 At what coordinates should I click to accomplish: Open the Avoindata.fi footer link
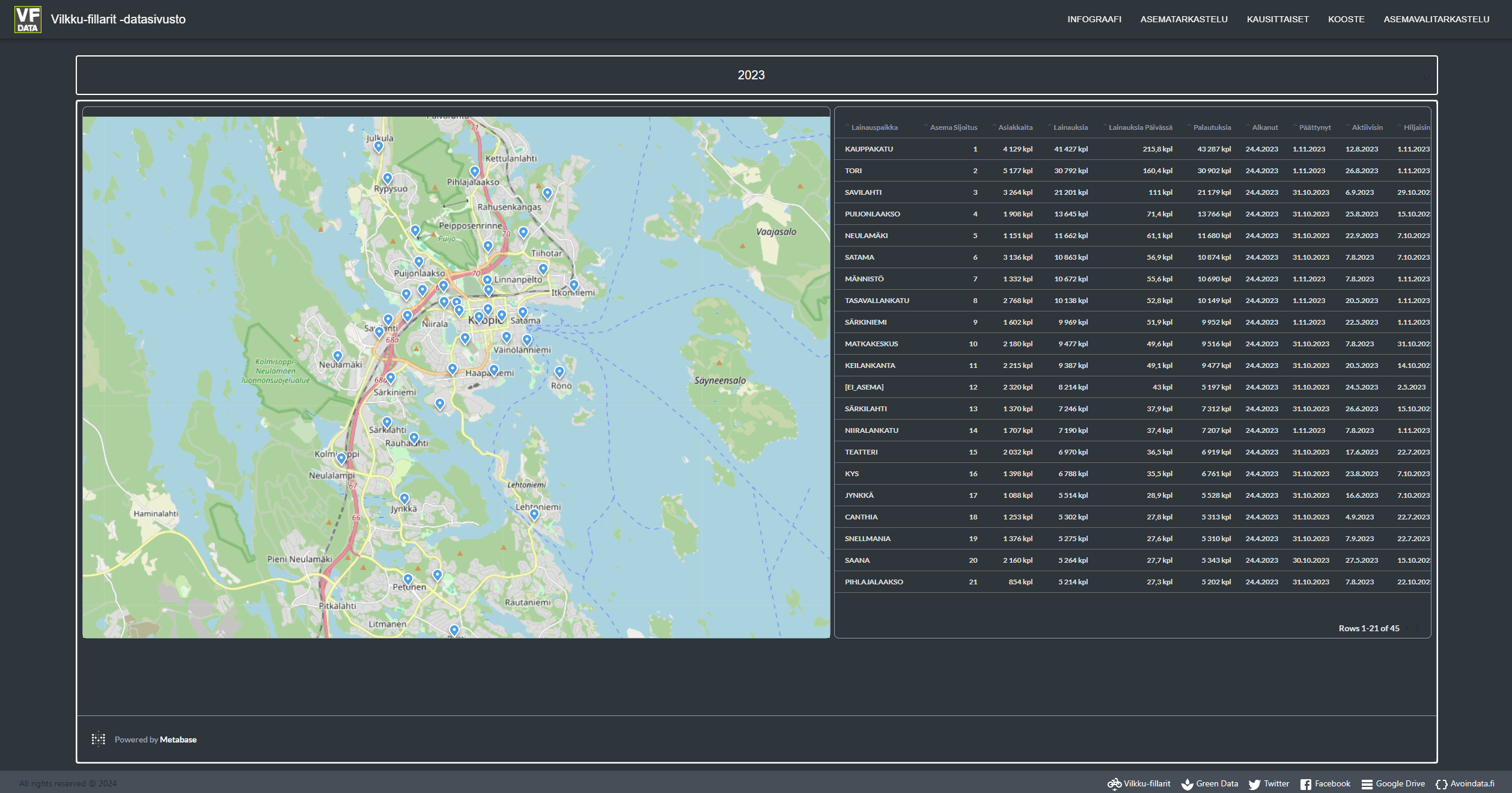click(1465, 784)
